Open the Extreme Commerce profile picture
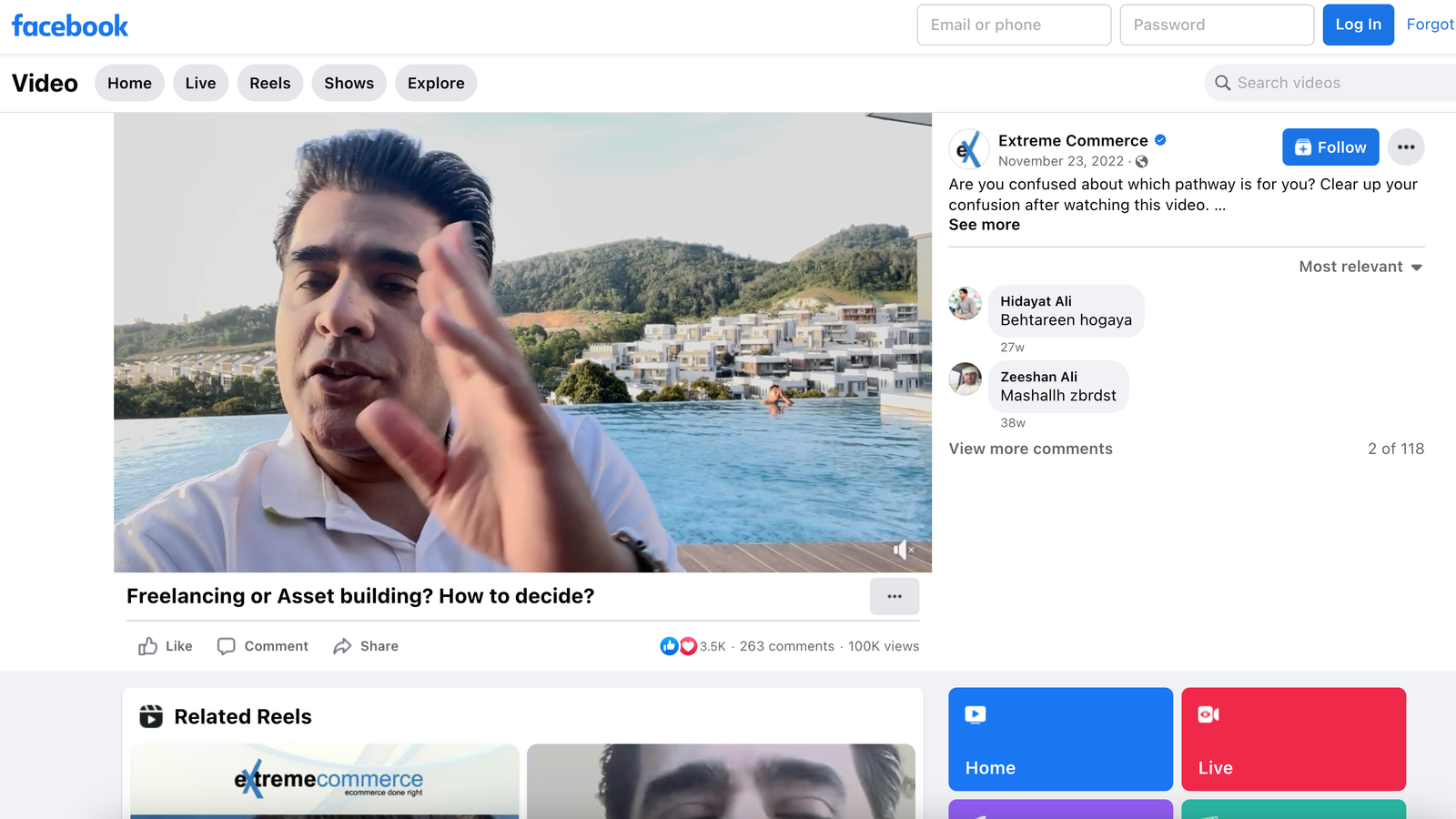This screenshot has height=819, width=1456. [969, 149]
